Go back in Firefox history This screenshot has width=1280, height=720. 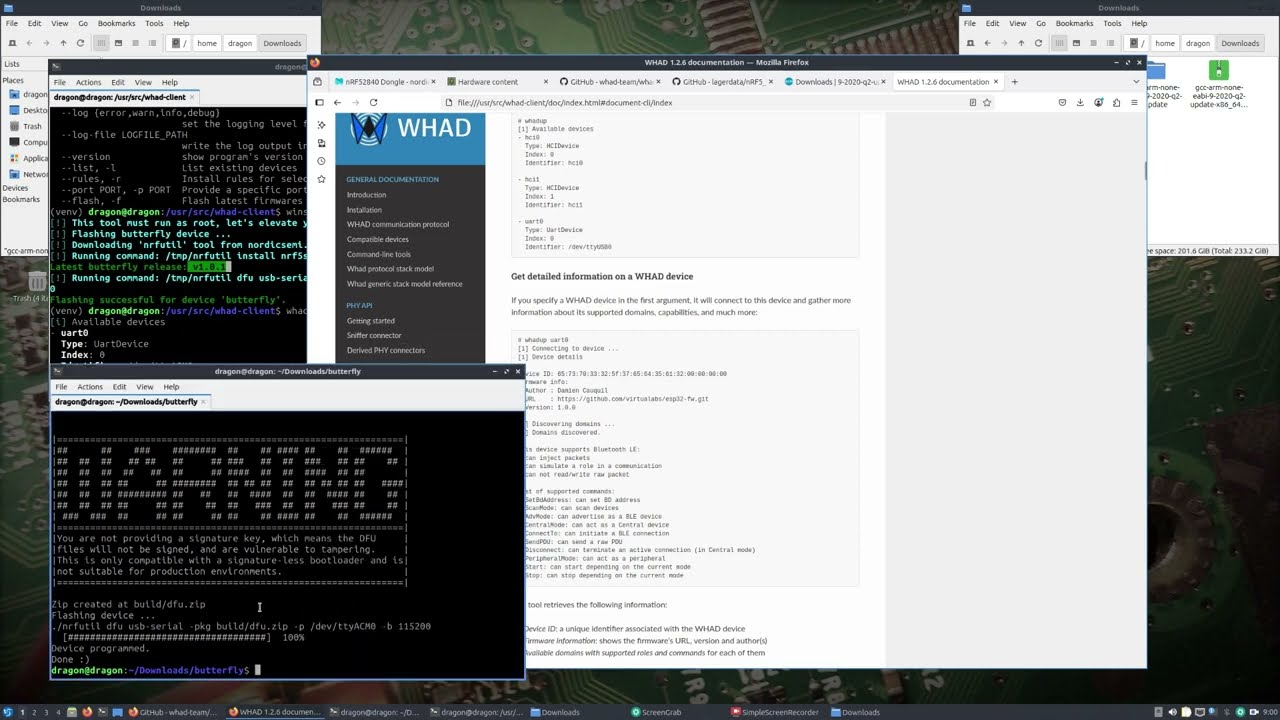337,102
